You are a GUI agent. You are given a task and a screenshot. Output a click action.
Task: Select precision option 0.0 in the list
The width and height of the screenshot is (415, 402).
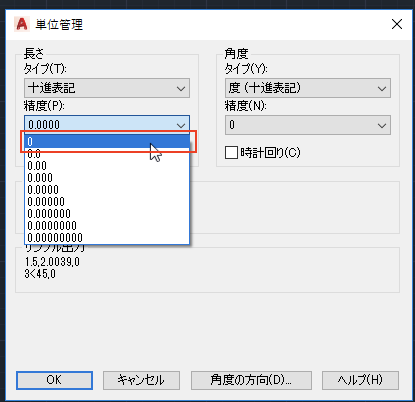(107, 154)
